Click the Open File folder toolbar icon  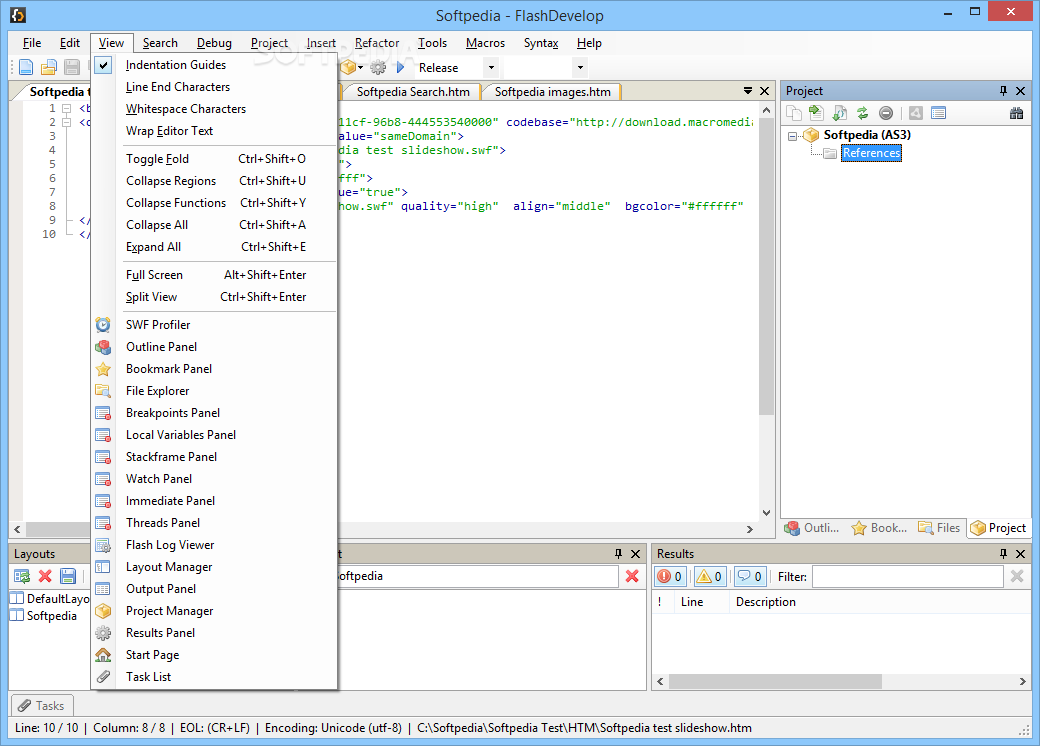pos(49,67)
